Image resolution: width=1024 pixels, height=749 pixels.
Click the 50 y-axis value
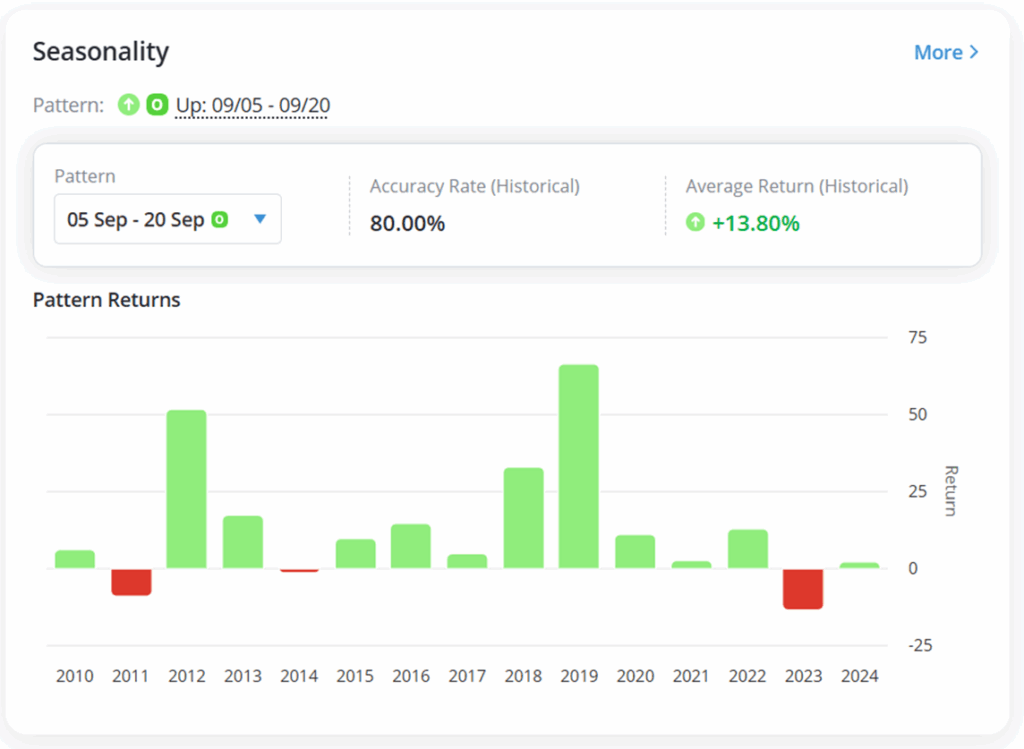point(918,415)
